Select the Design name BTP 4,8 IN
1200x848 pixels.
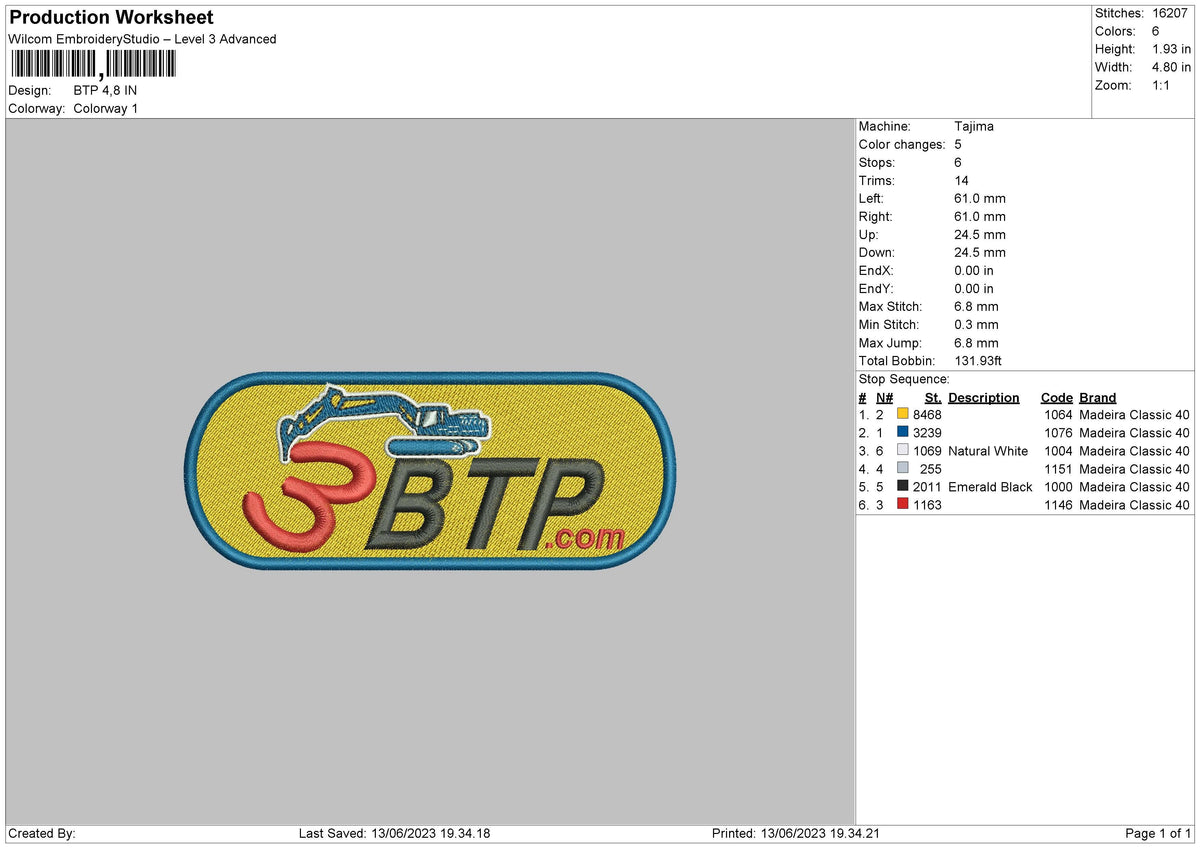pyautogui.click(x=104, y=90)
